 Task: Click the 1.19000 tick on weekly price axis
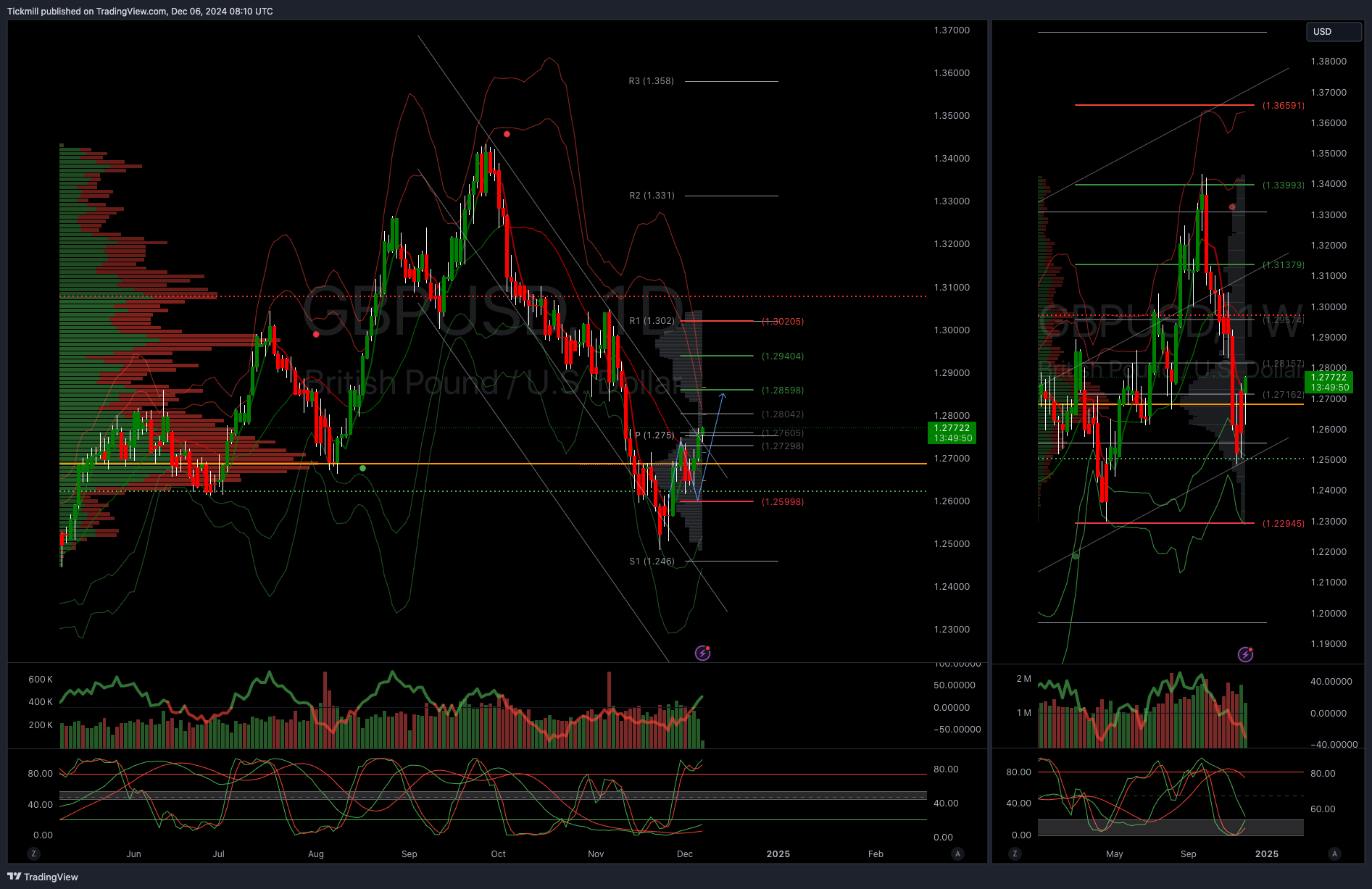1329,644
